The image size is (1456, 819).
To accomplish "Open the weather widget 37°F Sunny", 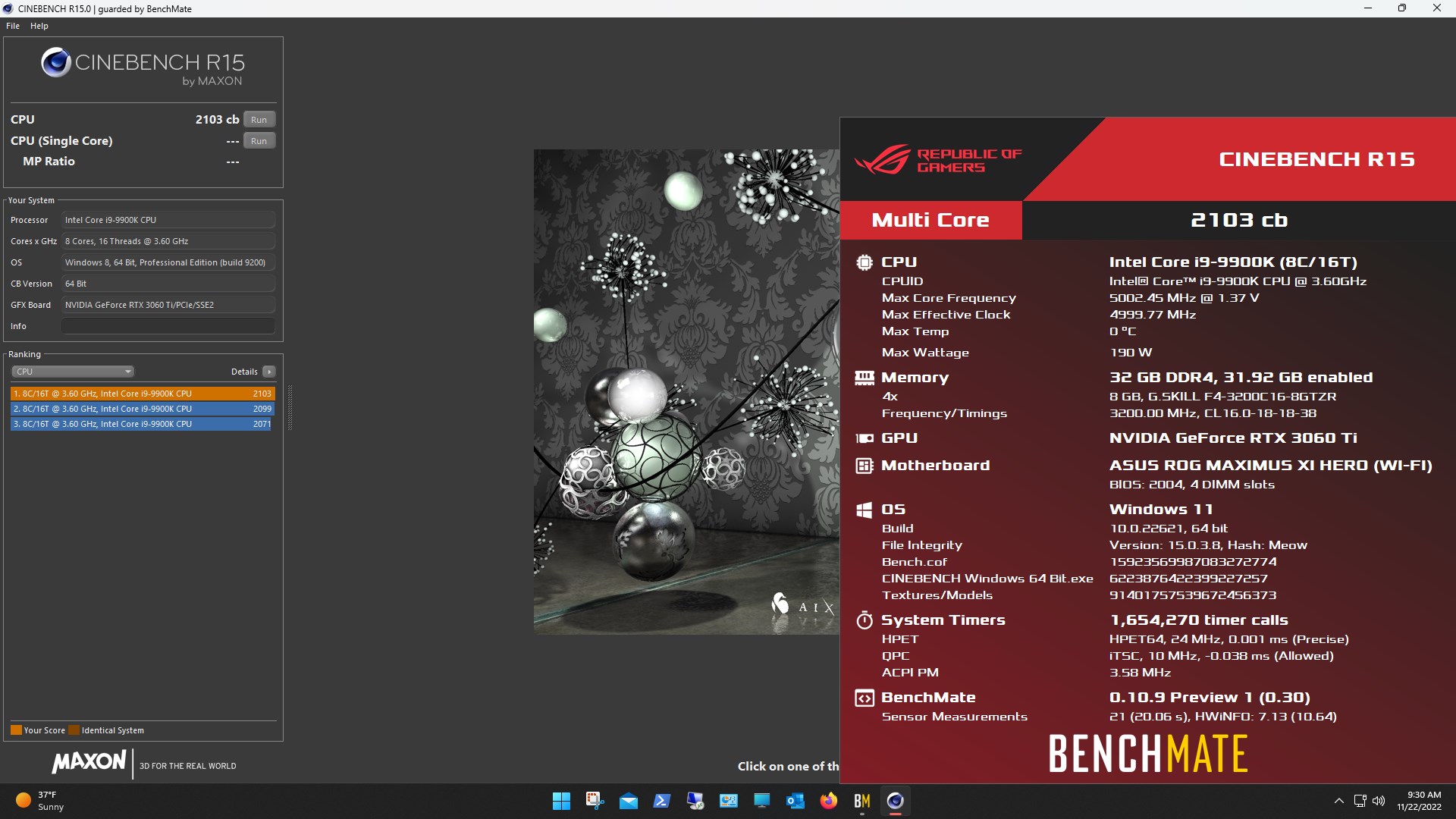I will pos(39,801).
